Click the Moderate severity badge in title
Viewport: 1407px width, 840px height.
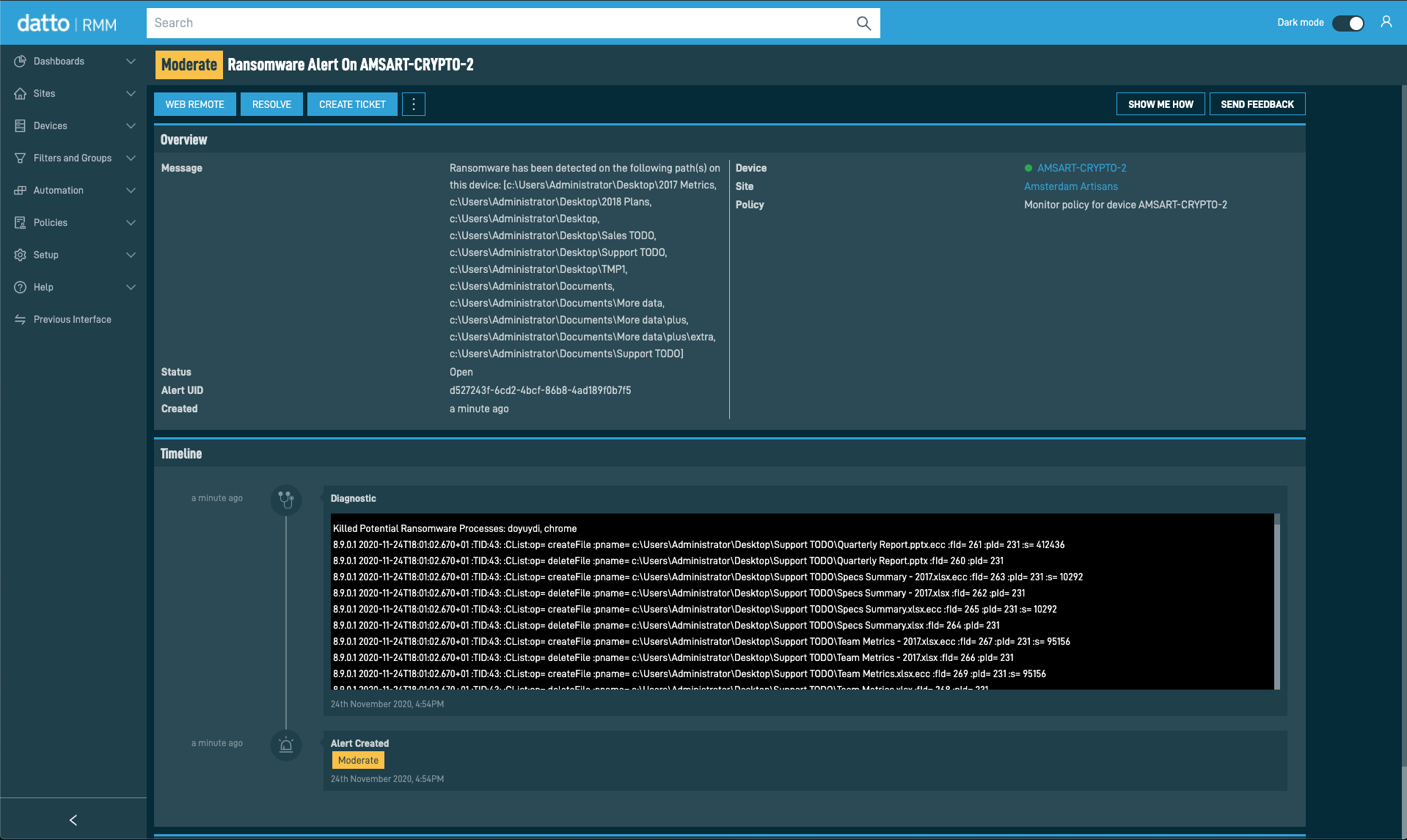[x=189, y=65]
